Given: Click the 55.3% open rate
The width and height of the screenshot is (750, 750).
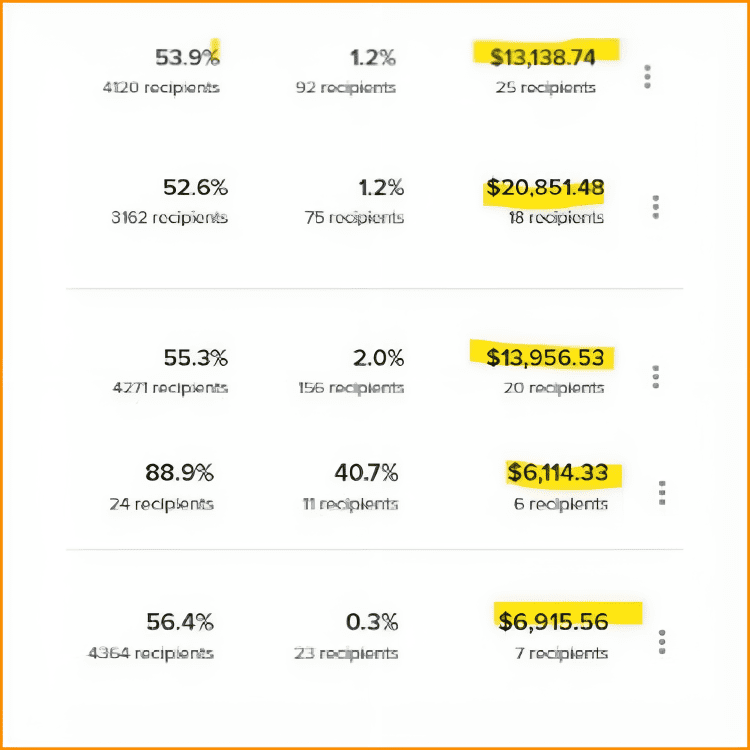Looking at the screenshot, I should coord(195,357).
